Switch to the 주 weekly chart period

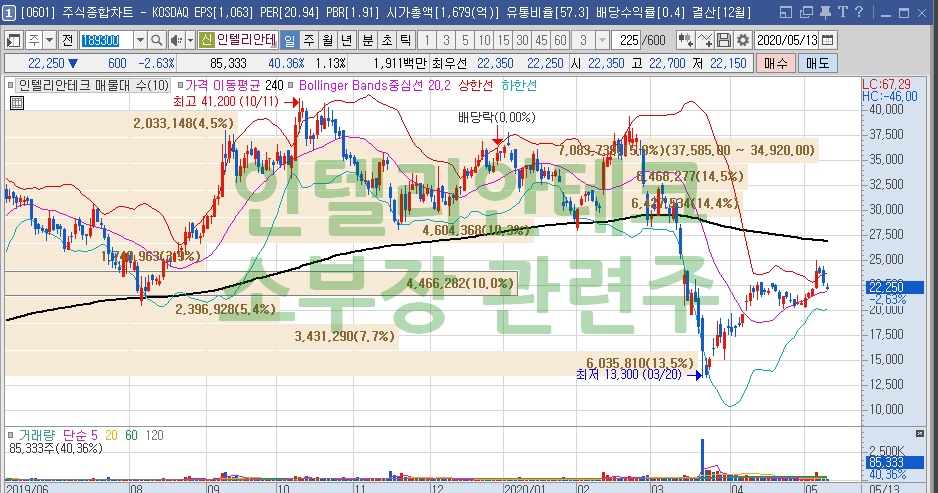click(309, 40)
